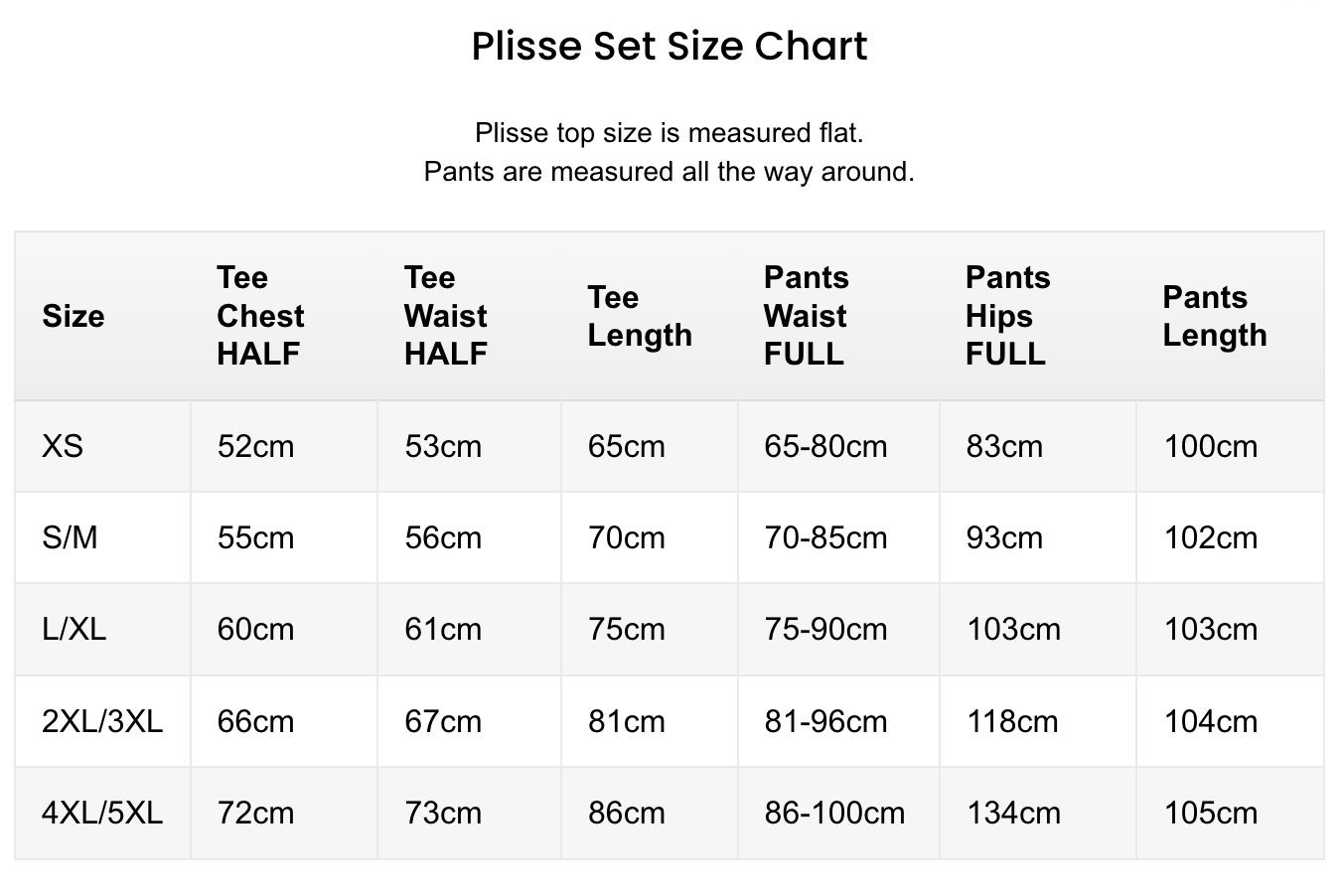Click the XS size row label
This screenshot has width=1343, height=896.
[63, 446]
